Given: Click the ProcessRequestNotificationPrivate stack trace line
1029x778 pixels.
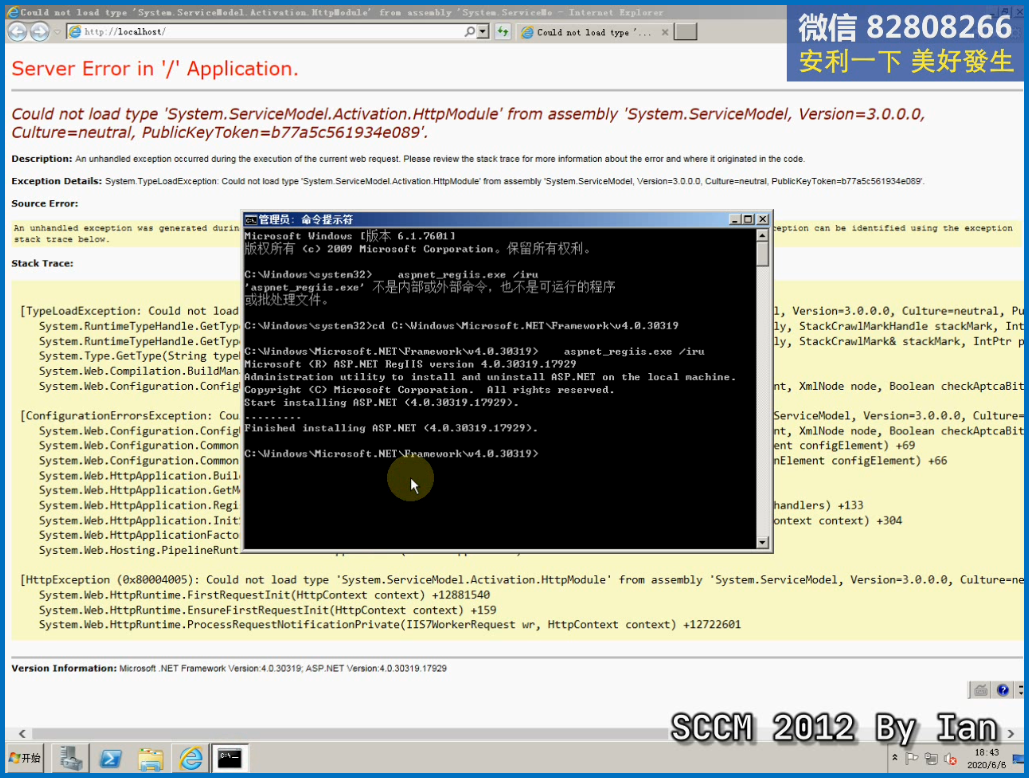Looking at the screenshot, I should coord(389,625).
